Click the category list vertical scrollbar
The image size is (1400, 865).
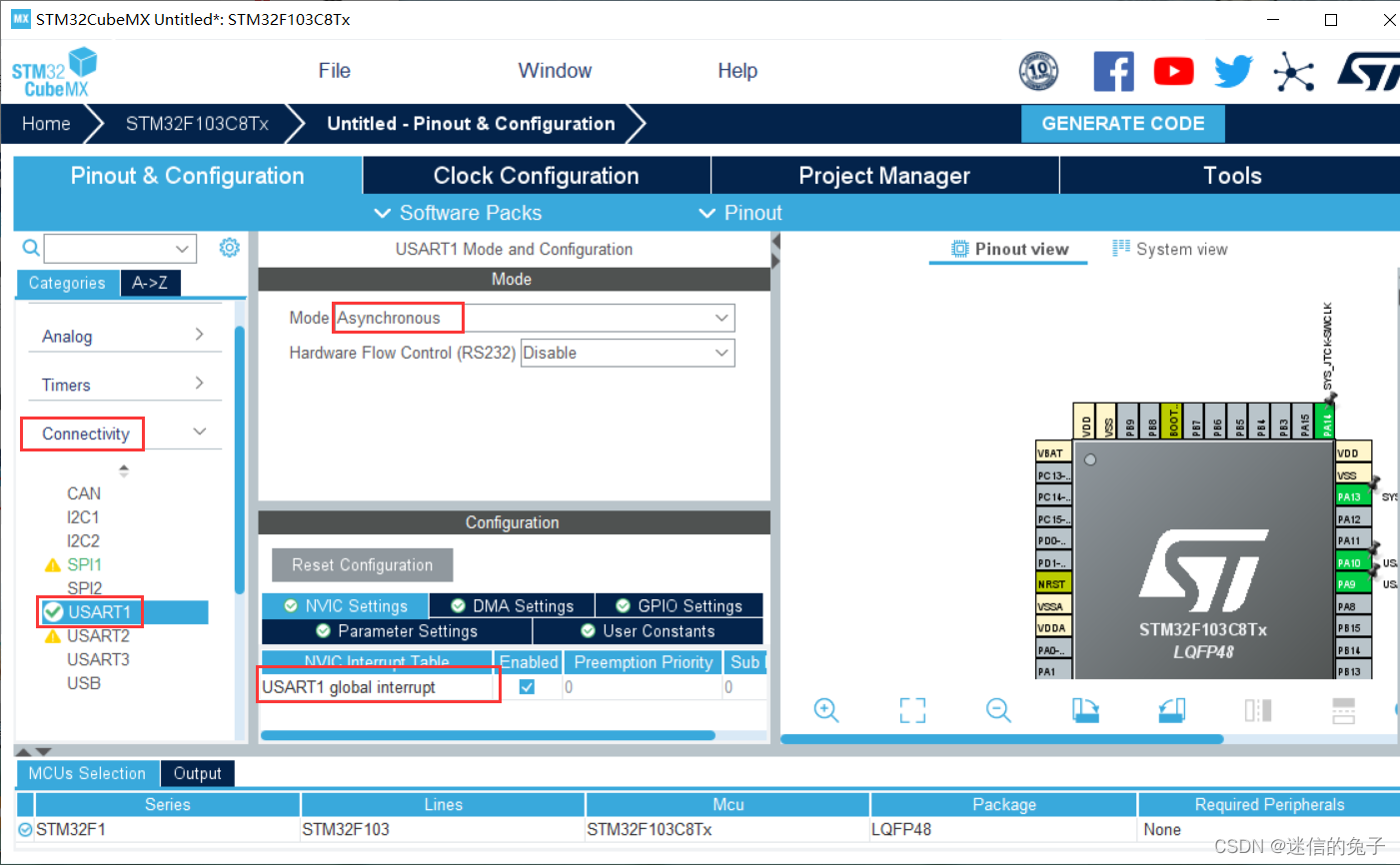[x=240, y=459]
